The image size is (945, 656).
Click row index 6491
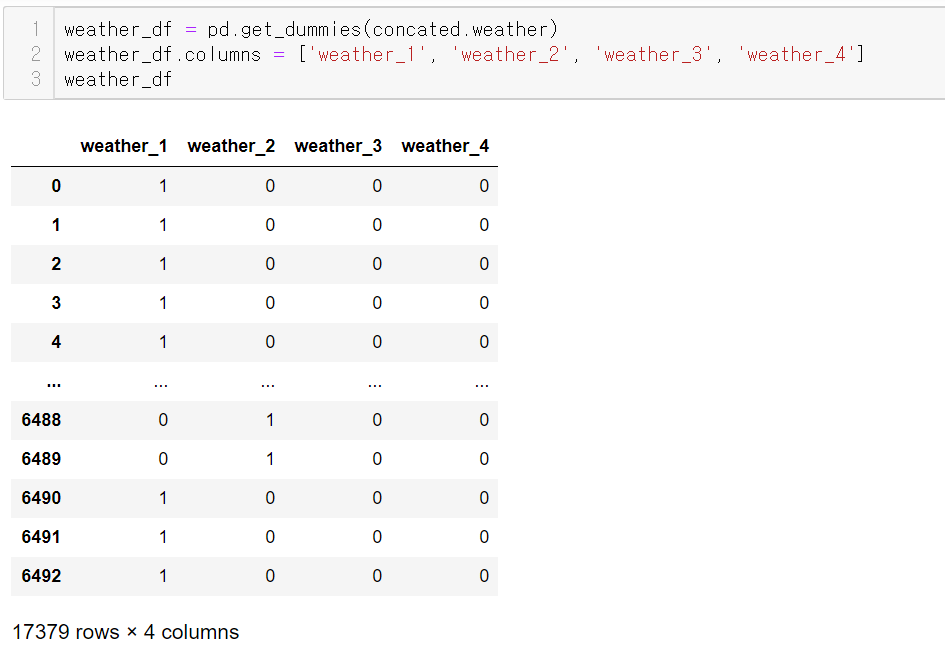pos(41,537)
